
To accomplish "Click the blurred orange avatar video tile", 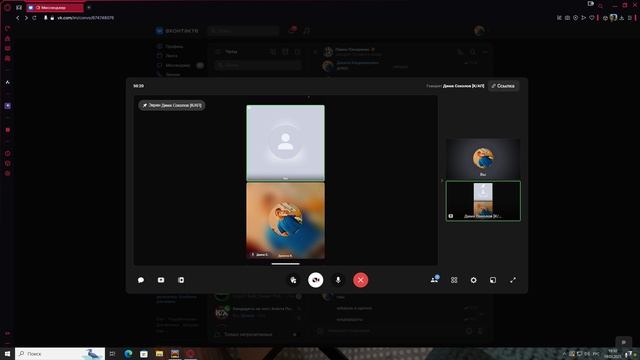I will [285, 220].
